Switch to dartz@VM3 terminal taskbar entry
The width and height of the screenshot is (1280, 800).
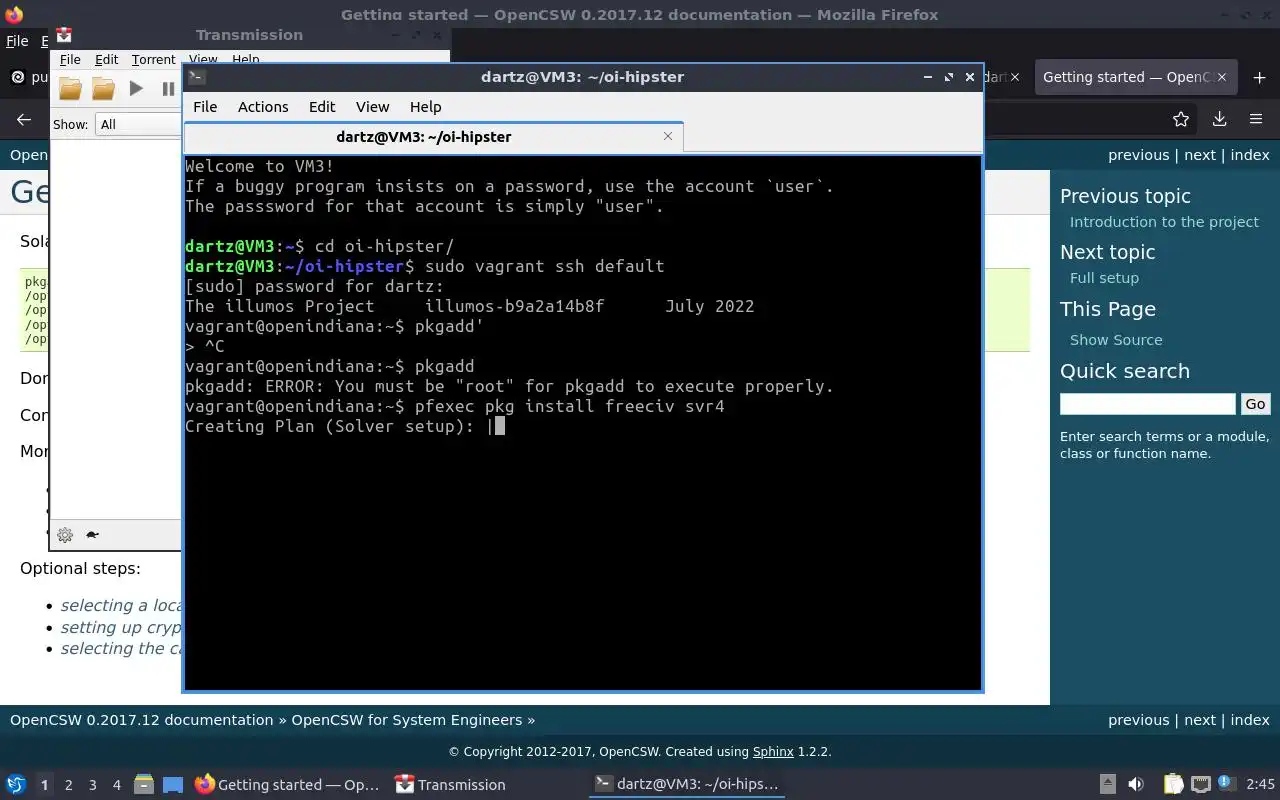click(686, 785)
